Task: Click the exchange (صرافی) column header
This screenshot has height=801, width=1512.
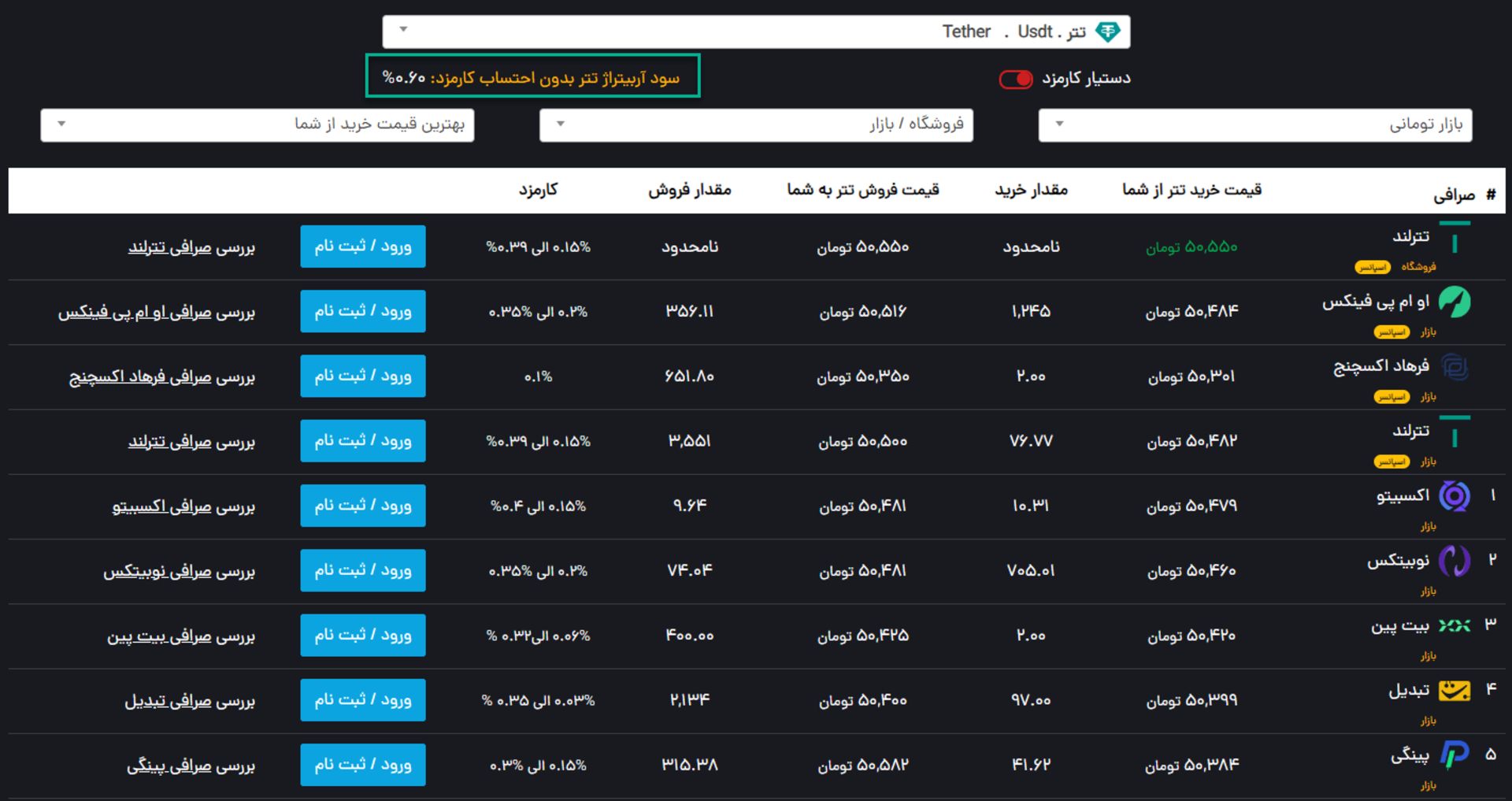Action: [x=1454, y=195]
